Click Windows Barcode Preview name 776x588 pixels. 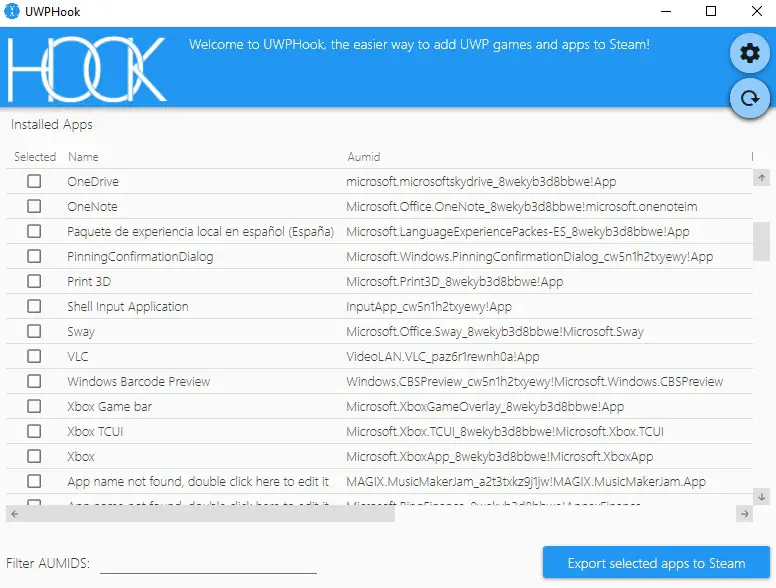(x=139, y=382)
